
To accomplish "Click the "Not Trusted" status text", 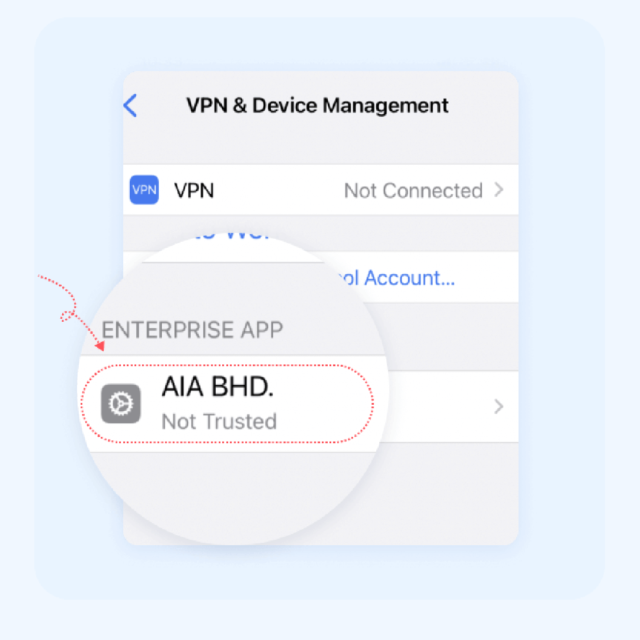I will (219, 422).
